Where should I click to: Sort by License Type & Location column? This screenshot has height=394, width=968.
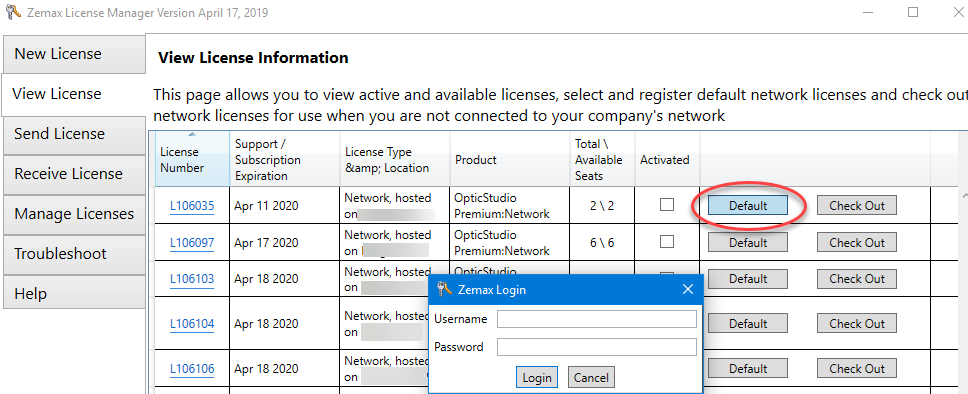395,159
